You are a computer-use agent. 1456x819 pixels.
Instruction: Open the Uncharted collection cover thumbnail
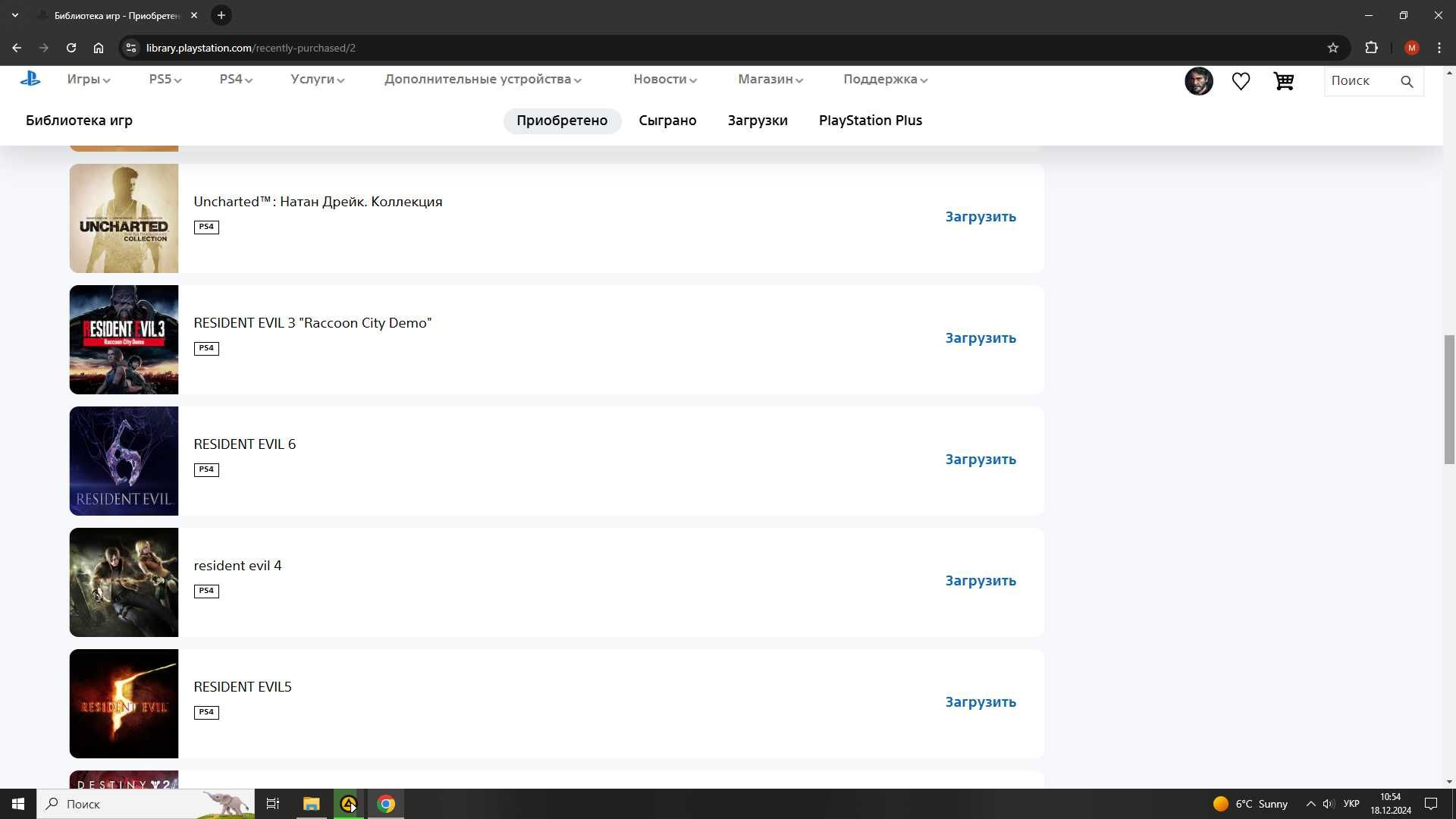(x=124, y=218)
